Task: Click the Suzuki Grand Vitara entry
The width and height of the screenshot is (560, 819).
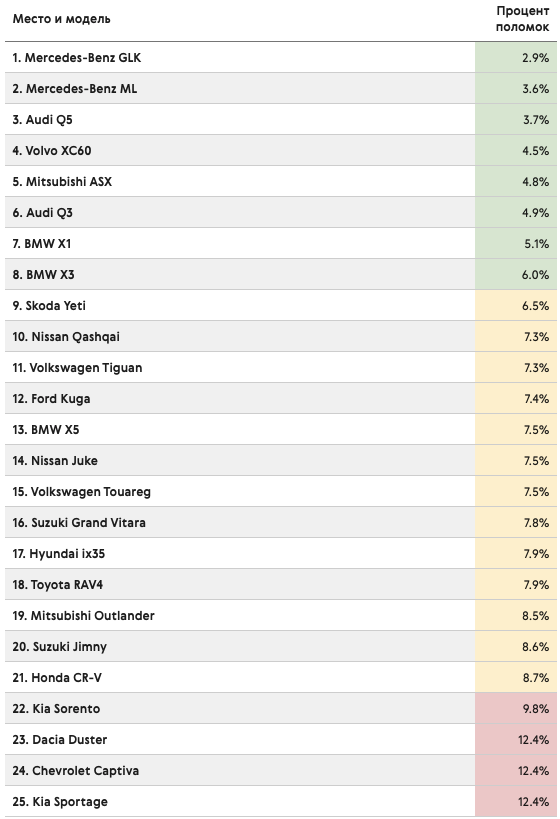Action: pyautogui.click(x=79, y=522)
